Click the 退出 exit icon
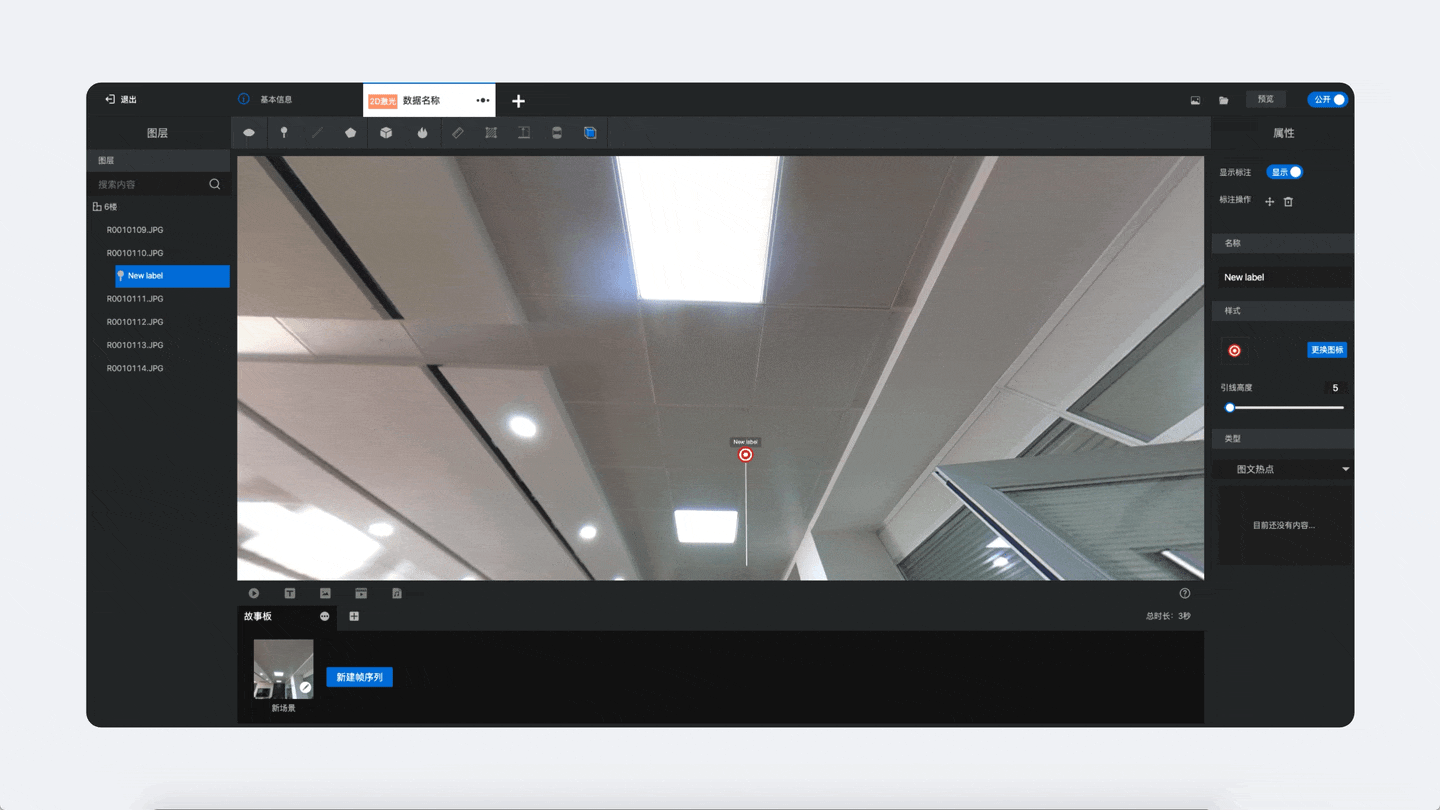Image resolution: width=1440 pixels, height=810 pixels. pyautogui.click(x=110, y=100)
